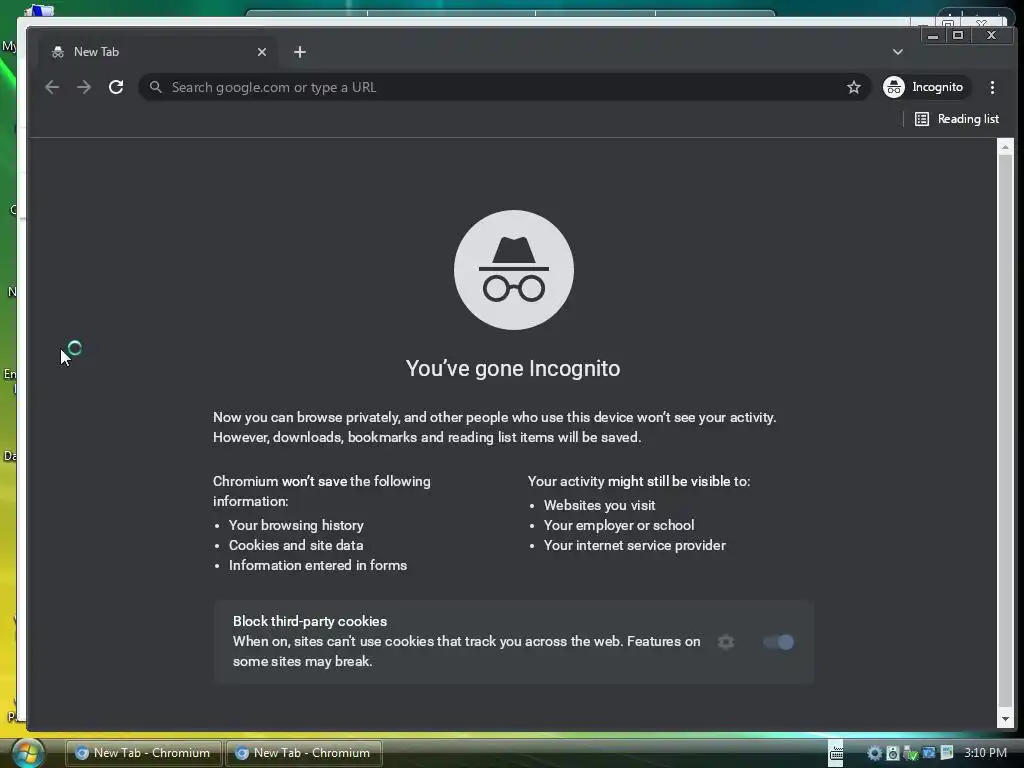Minimize the Chromium window
1024x768 pixels.
(x=933, y=35)
